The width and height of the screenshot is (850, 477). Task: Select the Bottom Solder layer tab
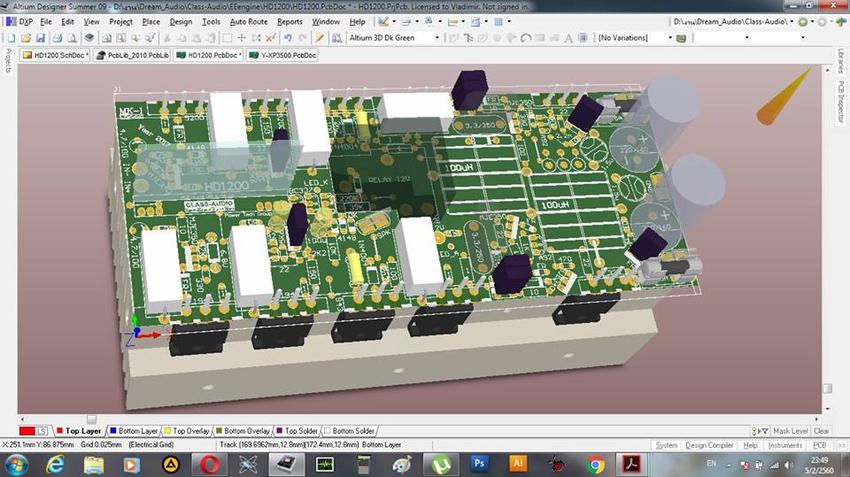[349, 431]
